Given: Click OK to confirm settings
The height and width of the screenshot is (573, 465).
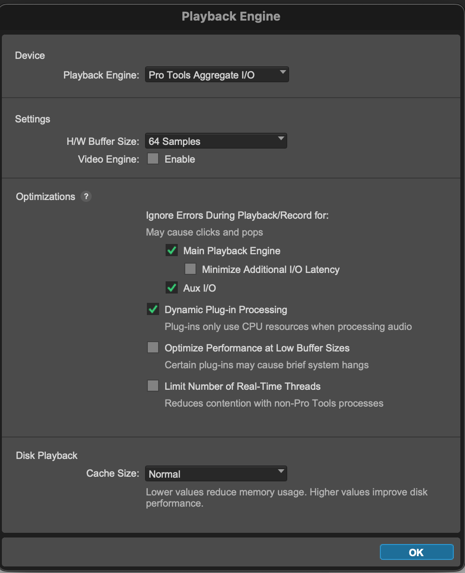Looking at the screenshot, I should pyautogui.click(x=417, y=552).
